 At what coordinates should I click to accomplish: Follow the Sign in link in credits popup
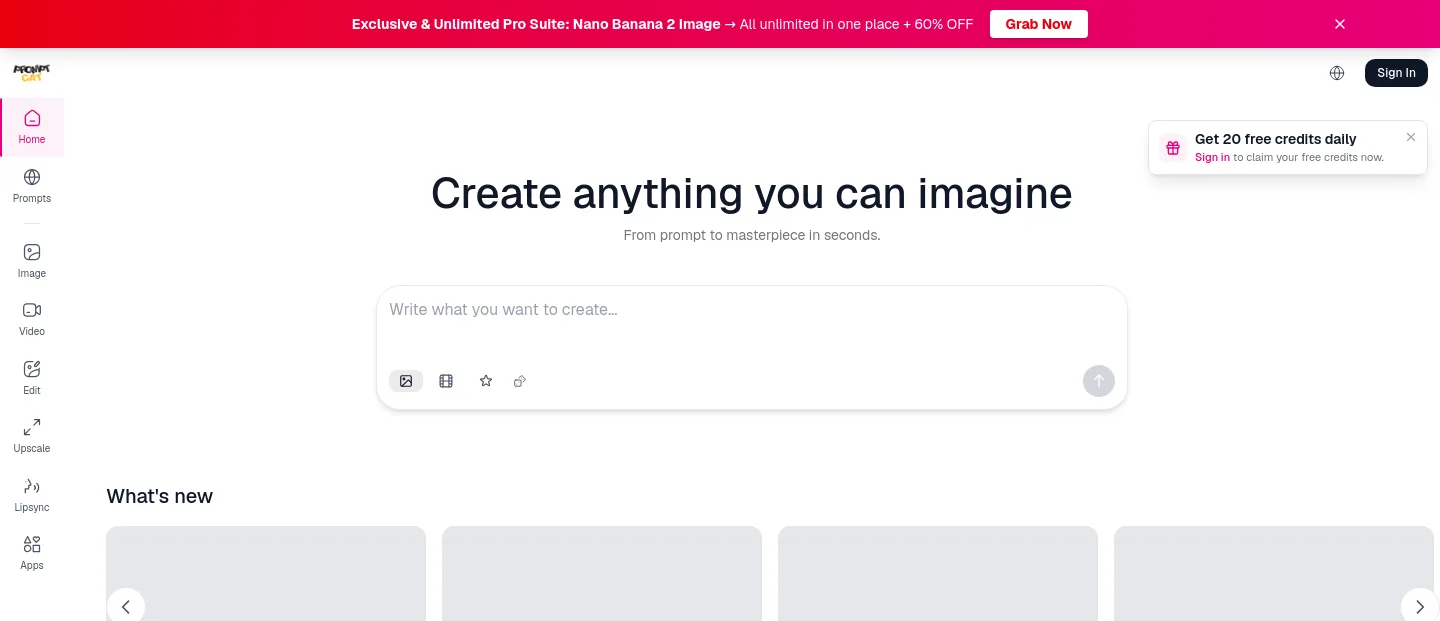(1212, 157)
